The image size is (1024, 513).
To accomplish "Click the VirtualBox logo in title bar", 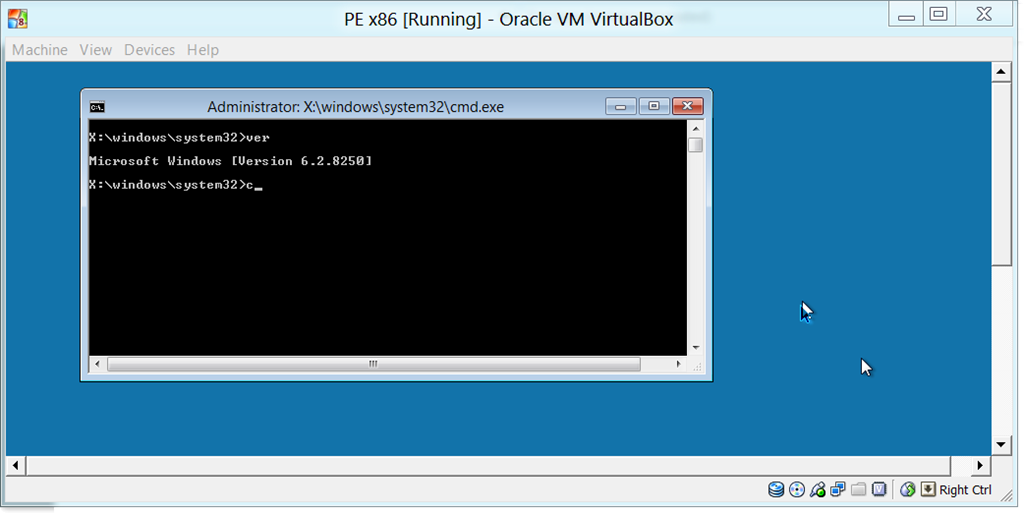I will (18, 19).
